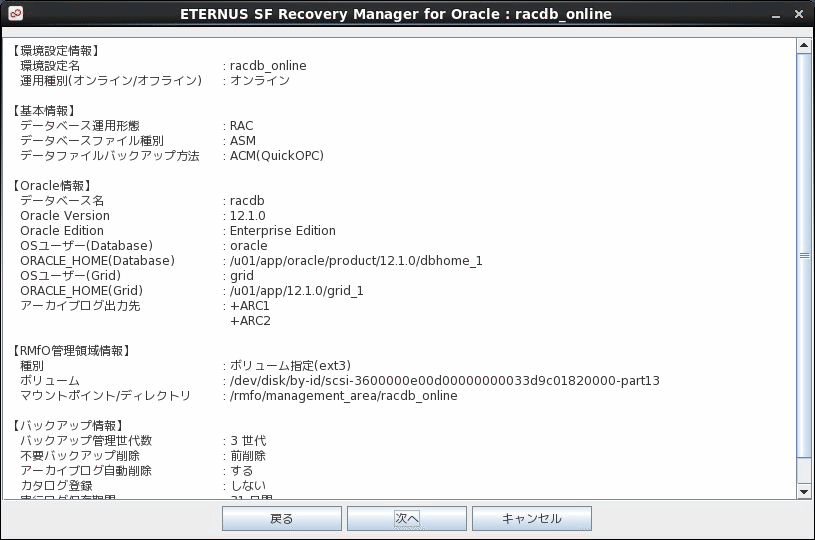Click the application icon in title bar
Viewport: 815px width, 540px height.
click(x=16, y=14)
